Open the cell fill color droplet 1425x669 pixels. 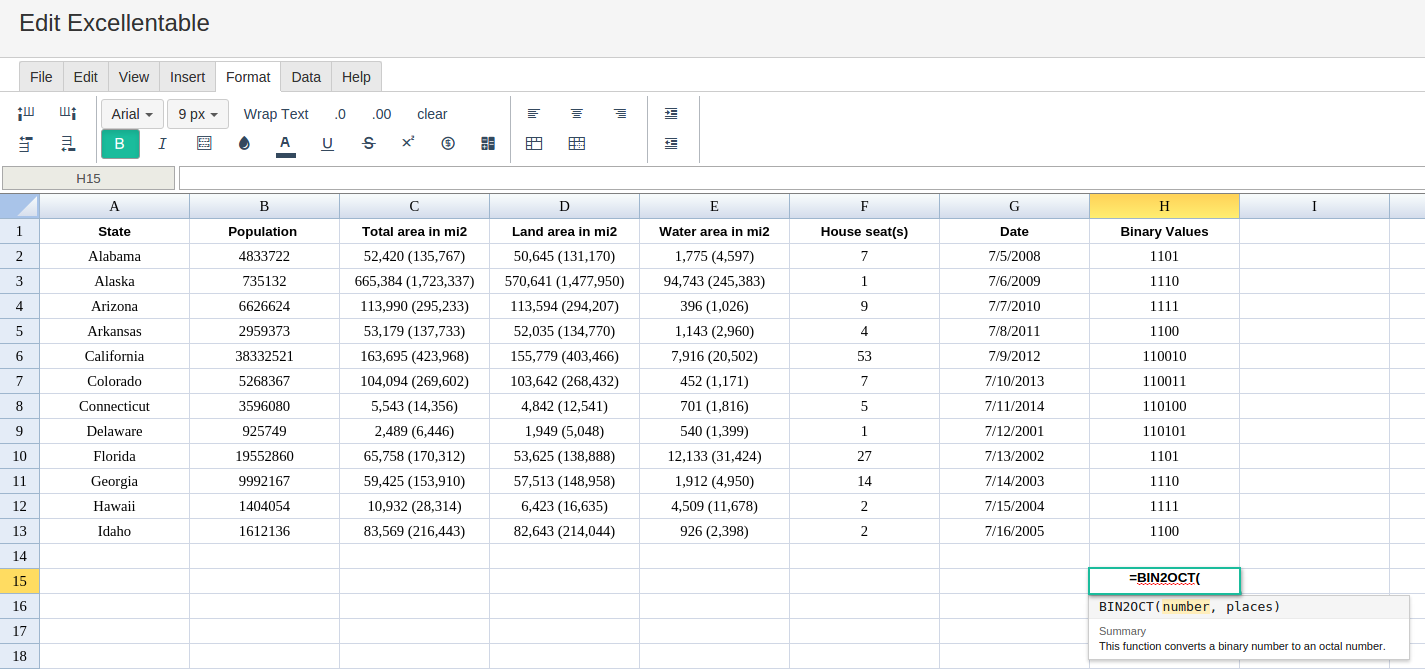(x=244, y=144)
